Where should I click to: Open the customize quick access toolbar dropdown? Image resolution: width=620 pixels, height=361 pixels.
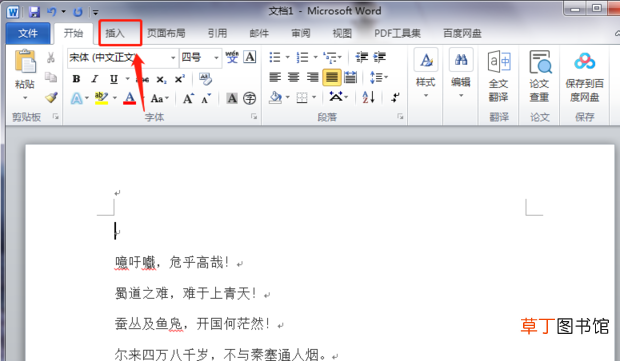pyautogui.click(x=95, y=13)
